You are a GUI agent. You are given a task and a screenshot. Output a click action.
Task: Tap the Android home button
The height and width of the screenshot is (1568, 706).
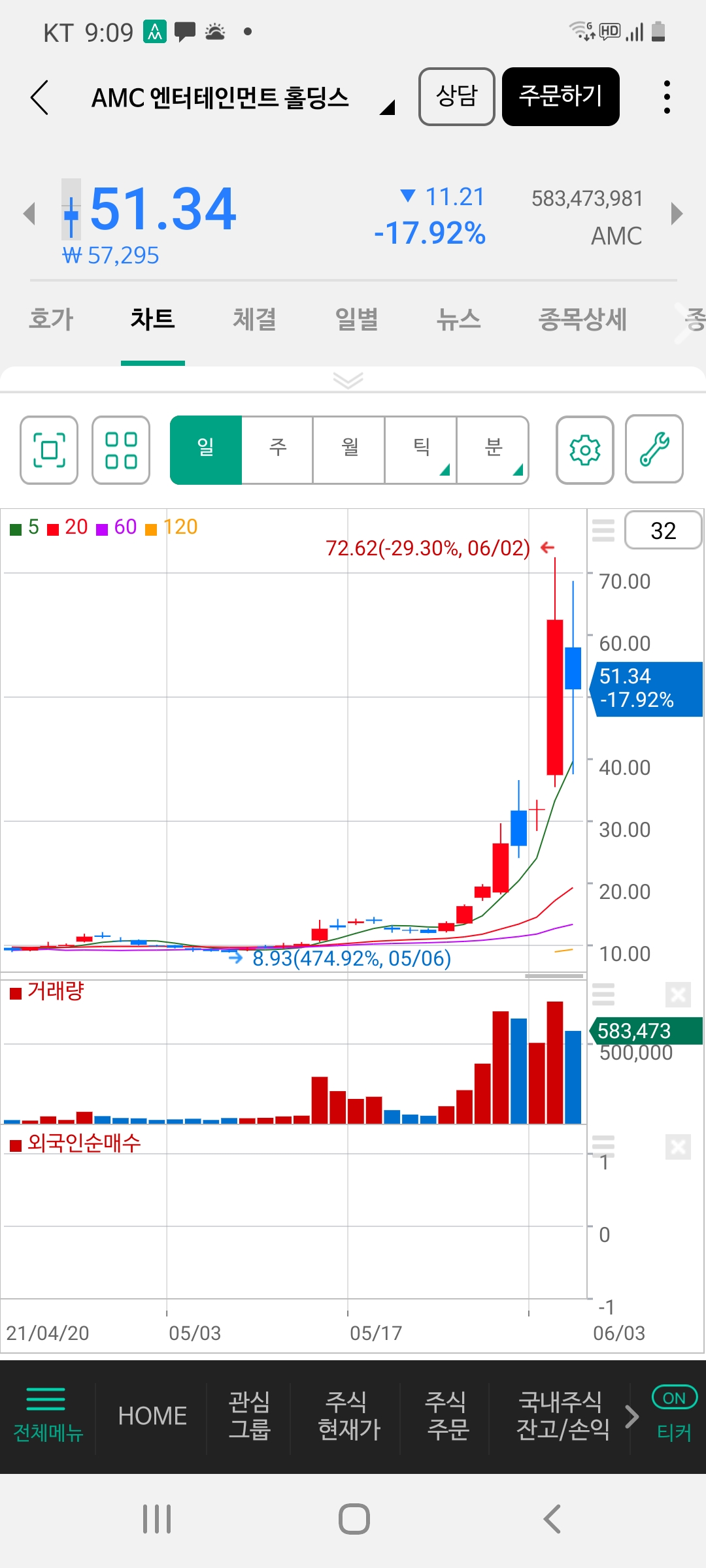click(x=354, y=1519)
